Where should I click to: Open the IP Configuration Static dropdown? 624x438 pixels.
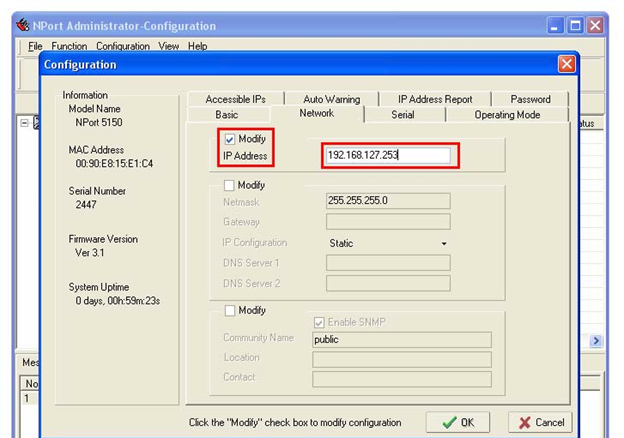(444, 243)
